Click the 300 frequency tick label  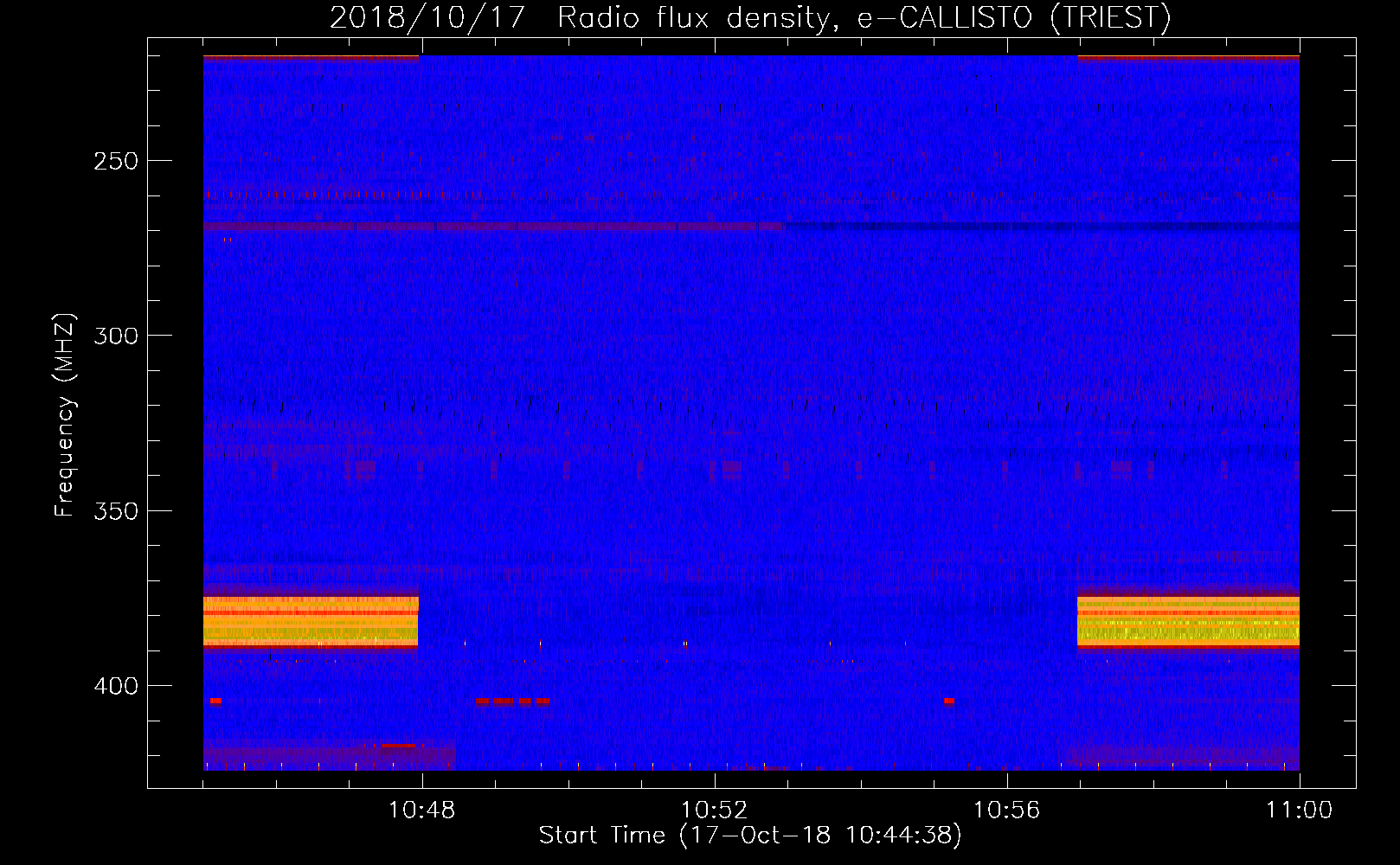(115, 336)
